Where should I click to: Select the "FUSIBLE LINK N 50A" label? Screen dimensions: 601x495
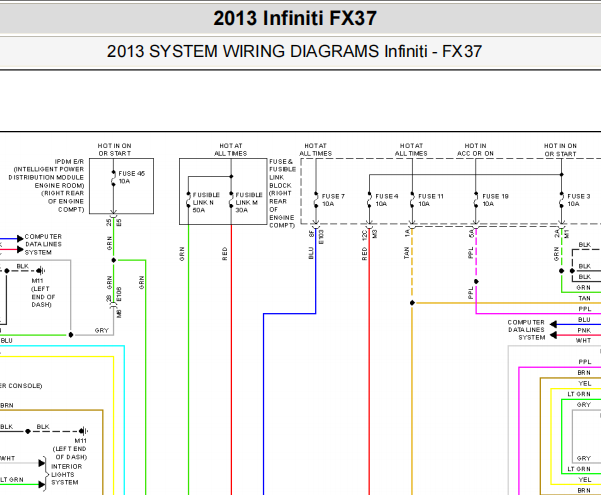206,202
